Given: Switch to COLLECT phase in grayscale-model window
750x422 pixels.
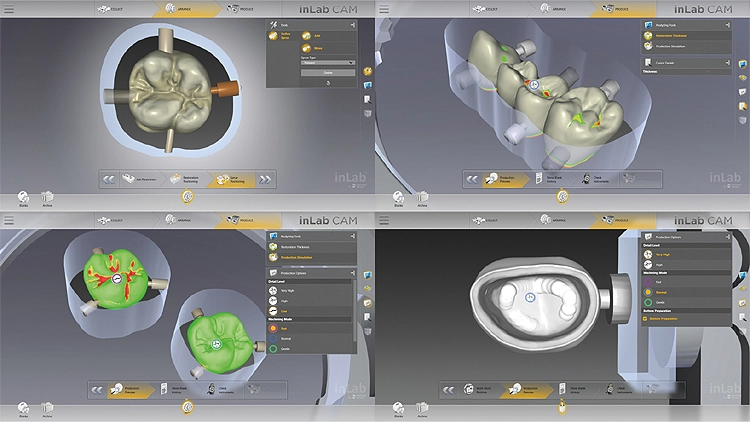Looking at the screenshot, I should click(x=485, y=220).
